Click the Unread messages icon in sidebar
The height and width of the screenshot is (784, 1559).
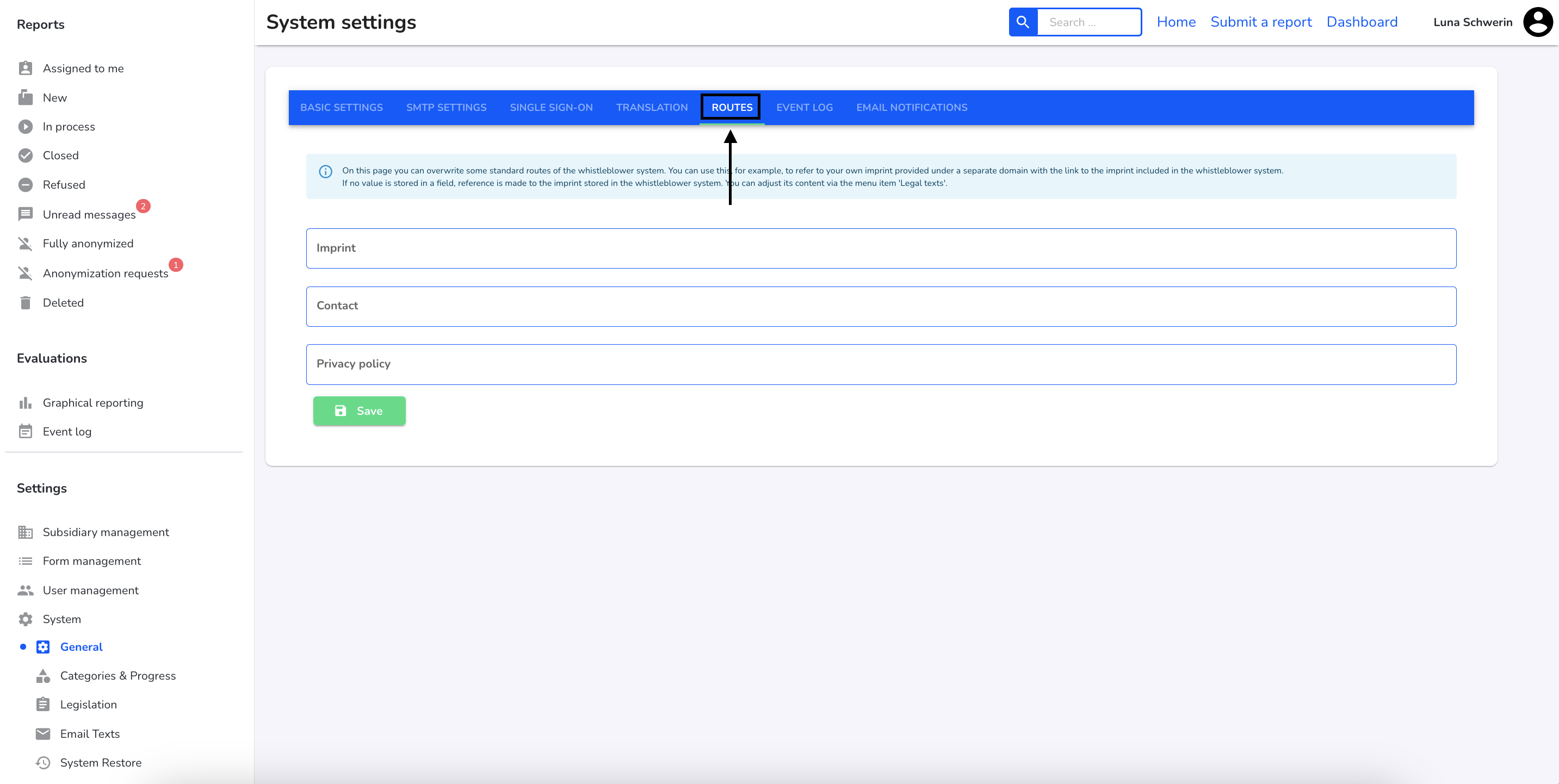24,214
